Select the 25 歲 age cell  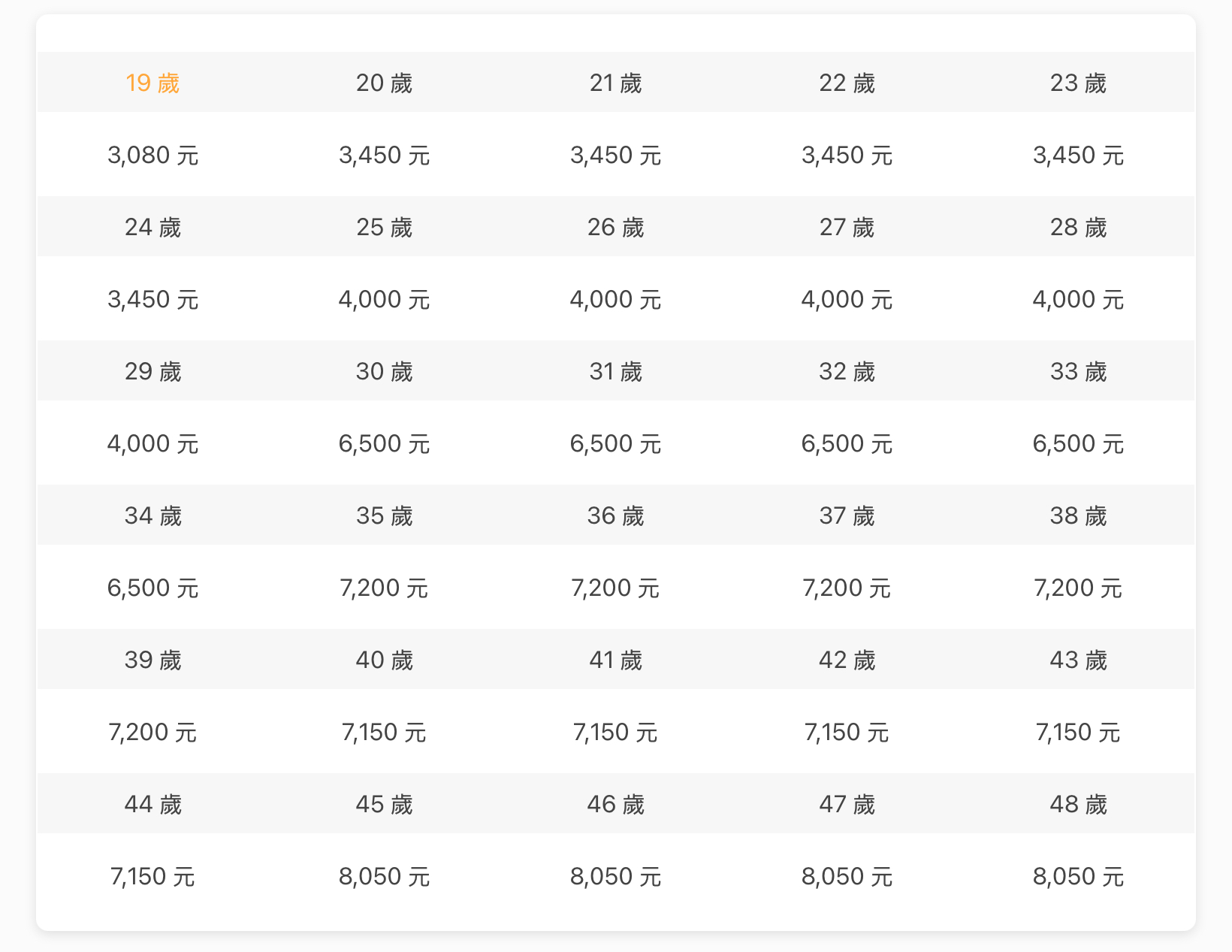click(x=384, y=227)
